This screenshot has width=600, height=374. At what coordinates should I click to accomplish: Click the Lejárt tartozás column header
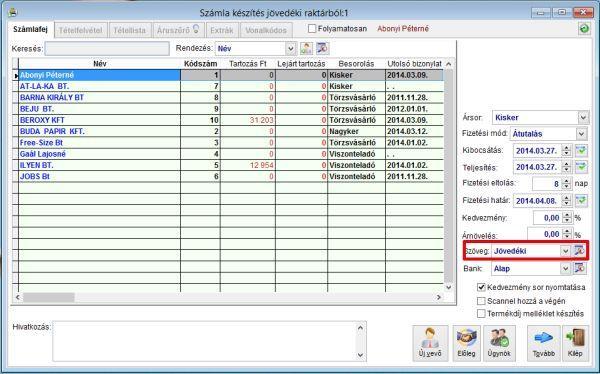pyautogui.click(x=301, y=64)
